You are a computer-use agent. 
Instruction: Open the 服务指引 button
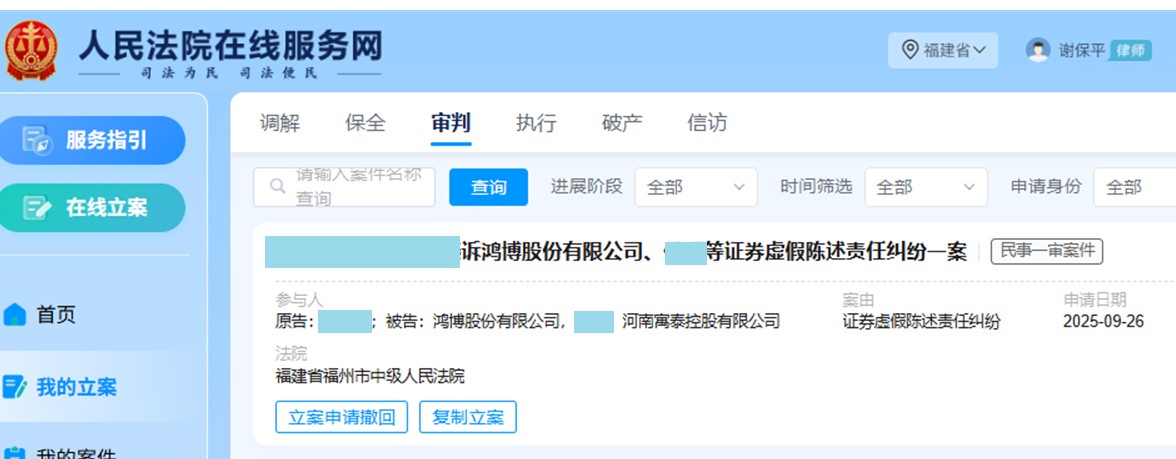[92, 140]
